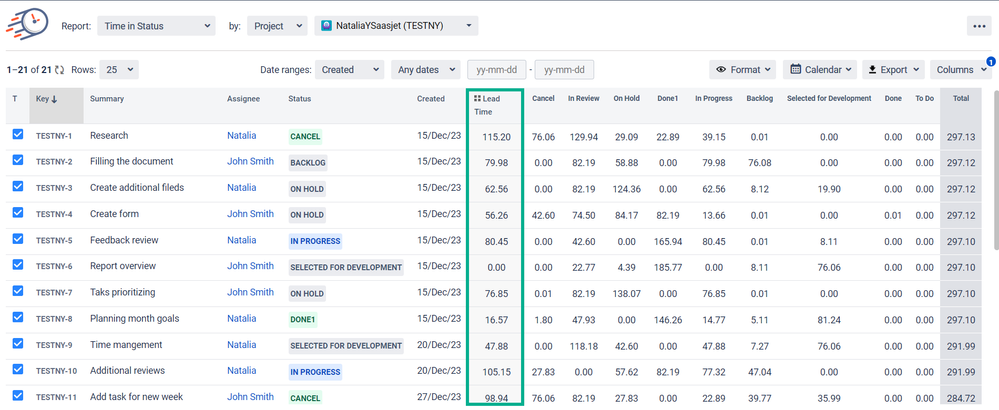Click the eye icon on Format button

(x=721, y=70)
